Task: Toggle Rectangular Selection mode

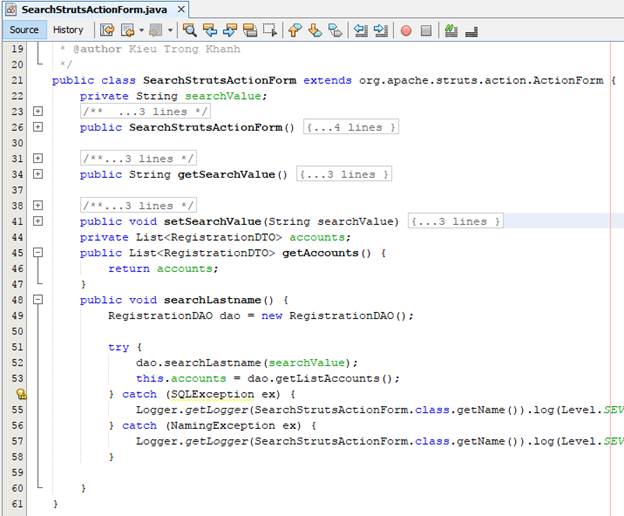Action: (270, 30)
